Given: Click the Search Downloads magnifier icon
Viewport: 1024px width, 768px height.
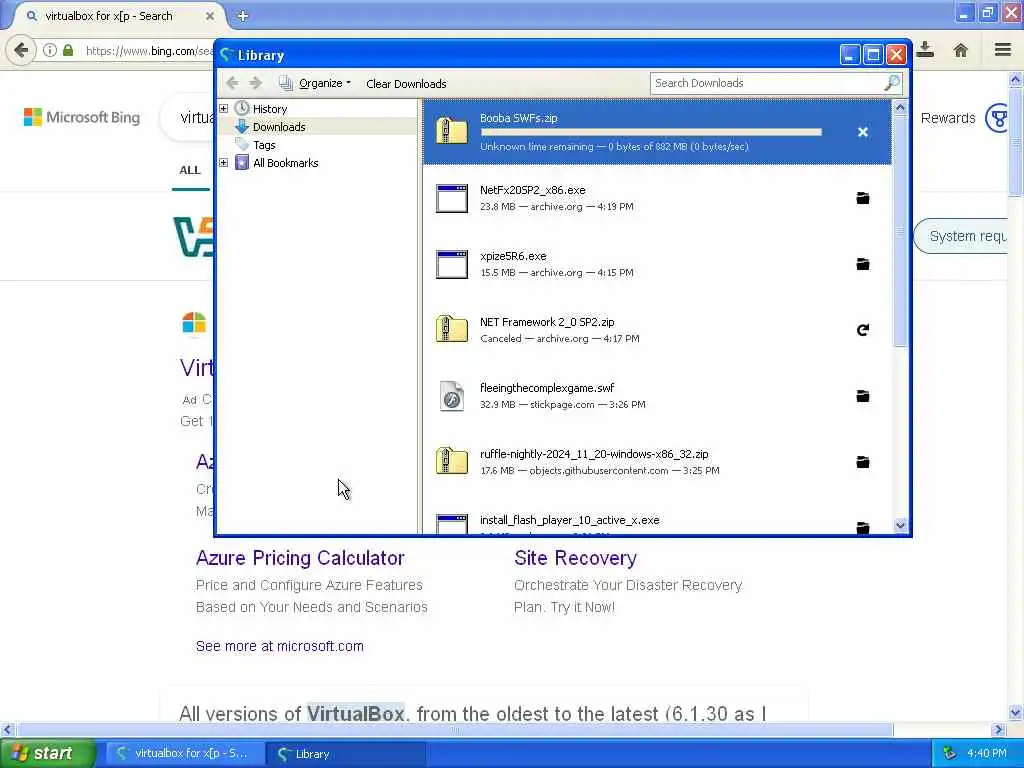Looking at the screenshot, I should [892, 83].
